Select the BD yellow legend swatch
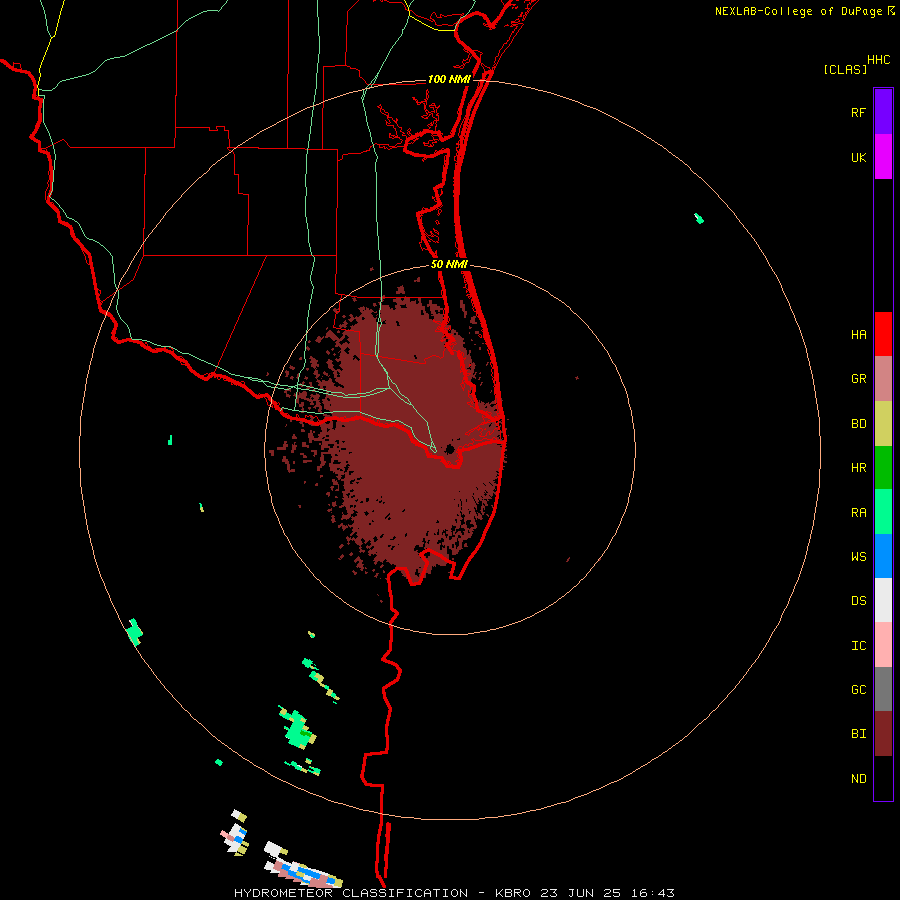900x900 pixels. 883,424
